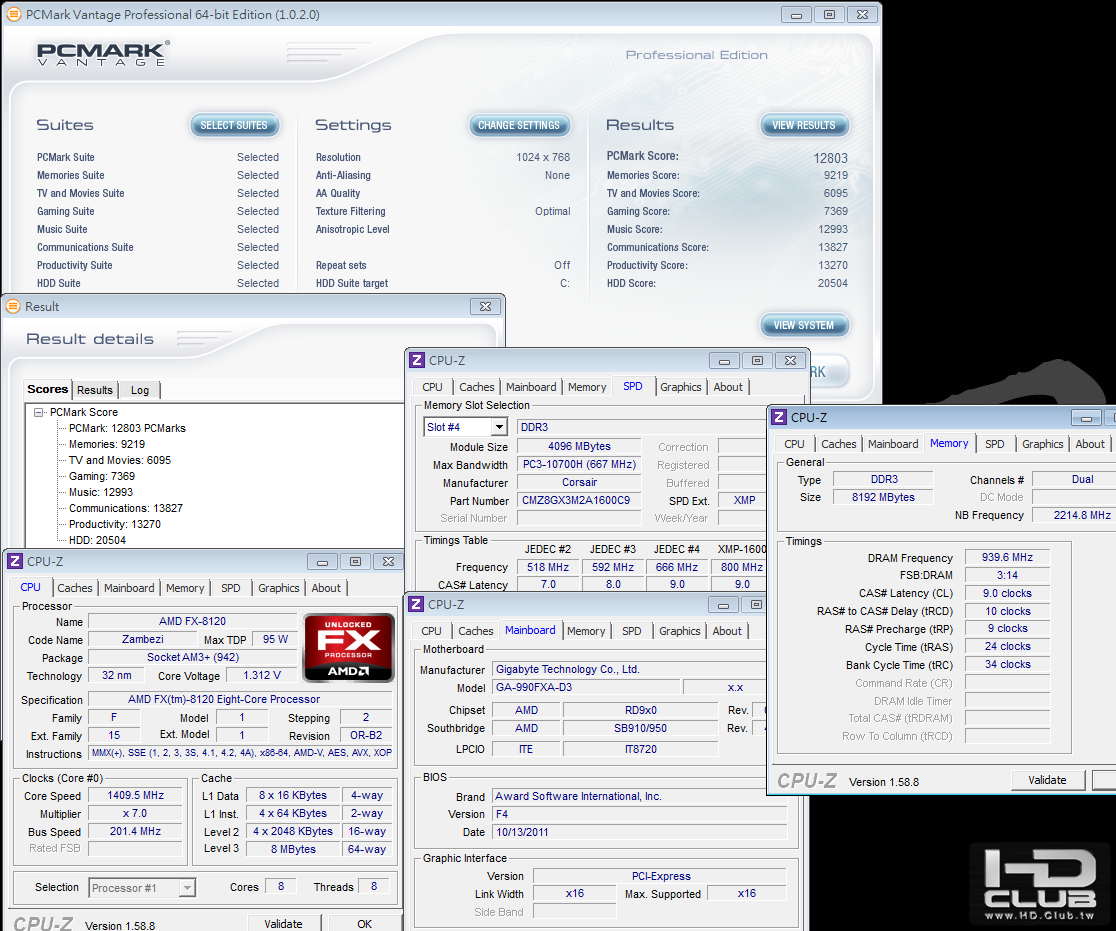Click VIEW RESULTS button
The height and width of the screenshot is (931, 1116).
point(804,125)
